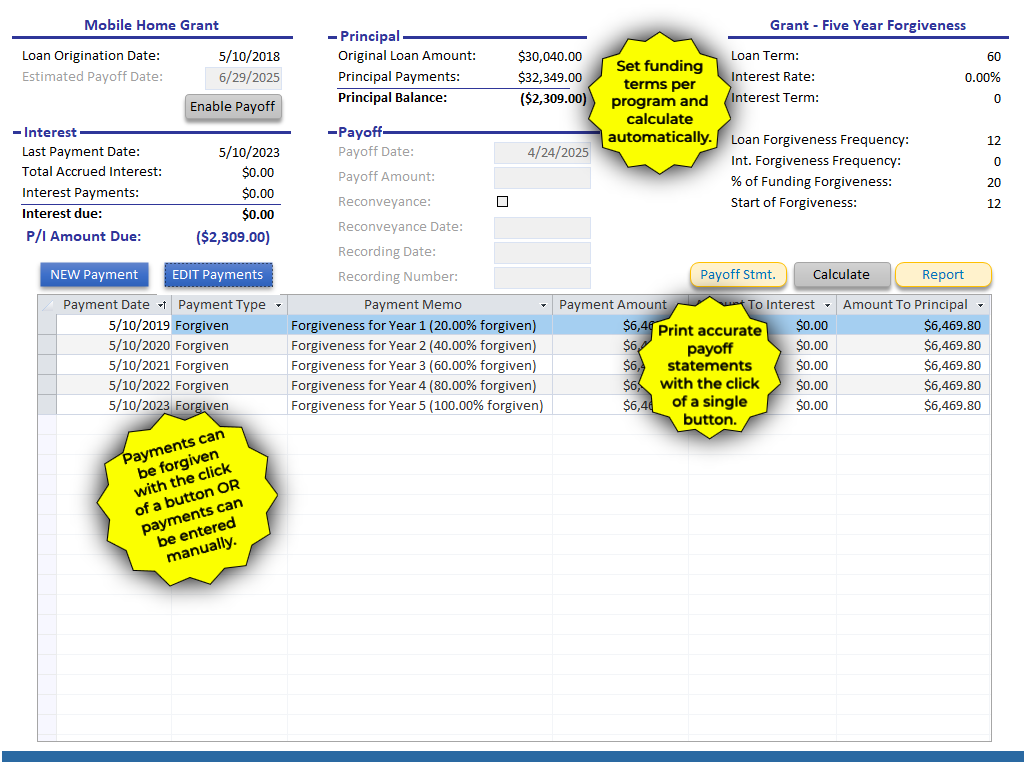Image resolution: width=1027 pixels, height=762 pixels.
Task: Click the Payoff Amount field
Action: click(542, 178)
